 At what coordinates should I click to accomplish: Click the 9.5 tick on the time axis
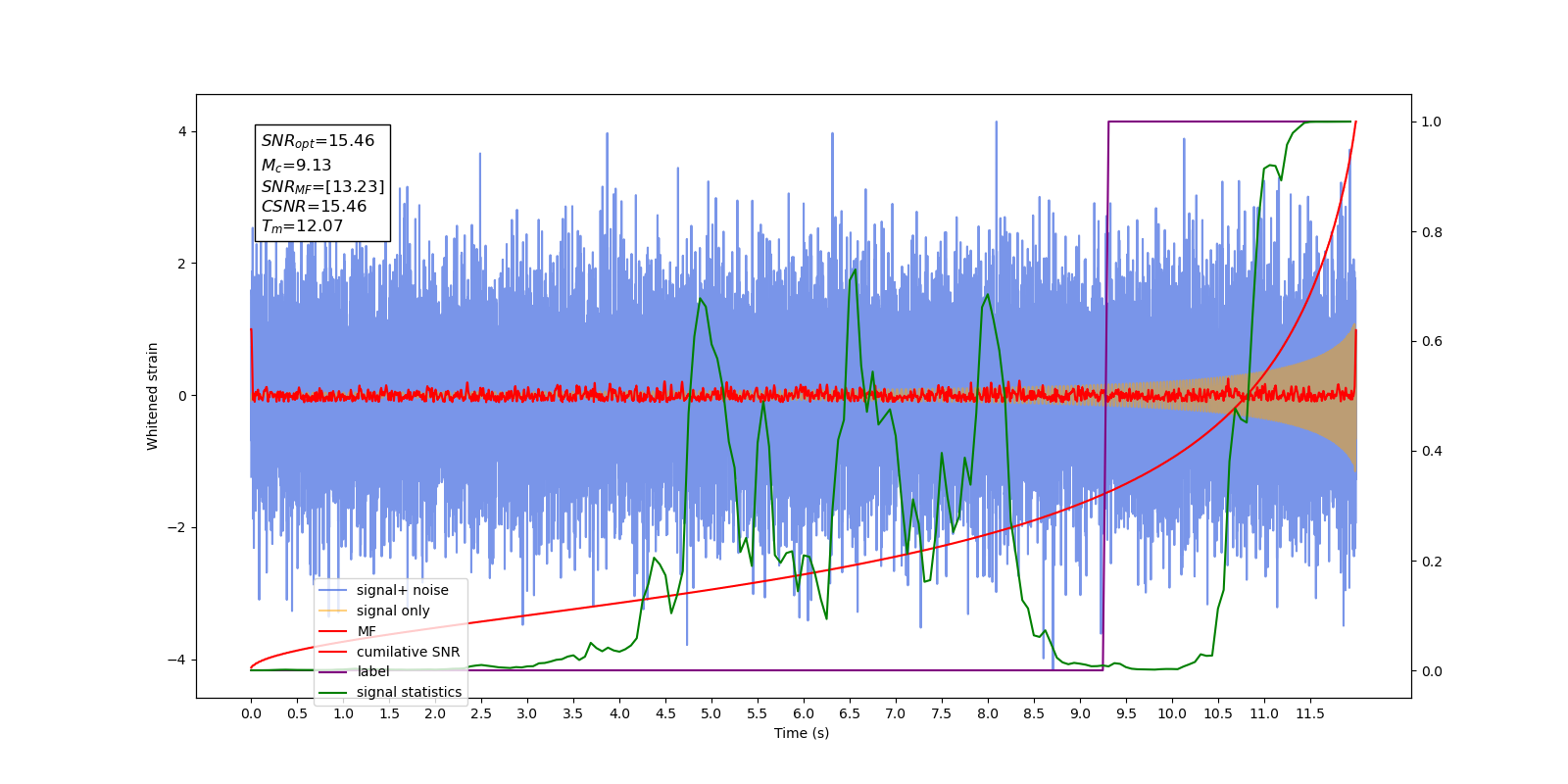point(1126,713)
